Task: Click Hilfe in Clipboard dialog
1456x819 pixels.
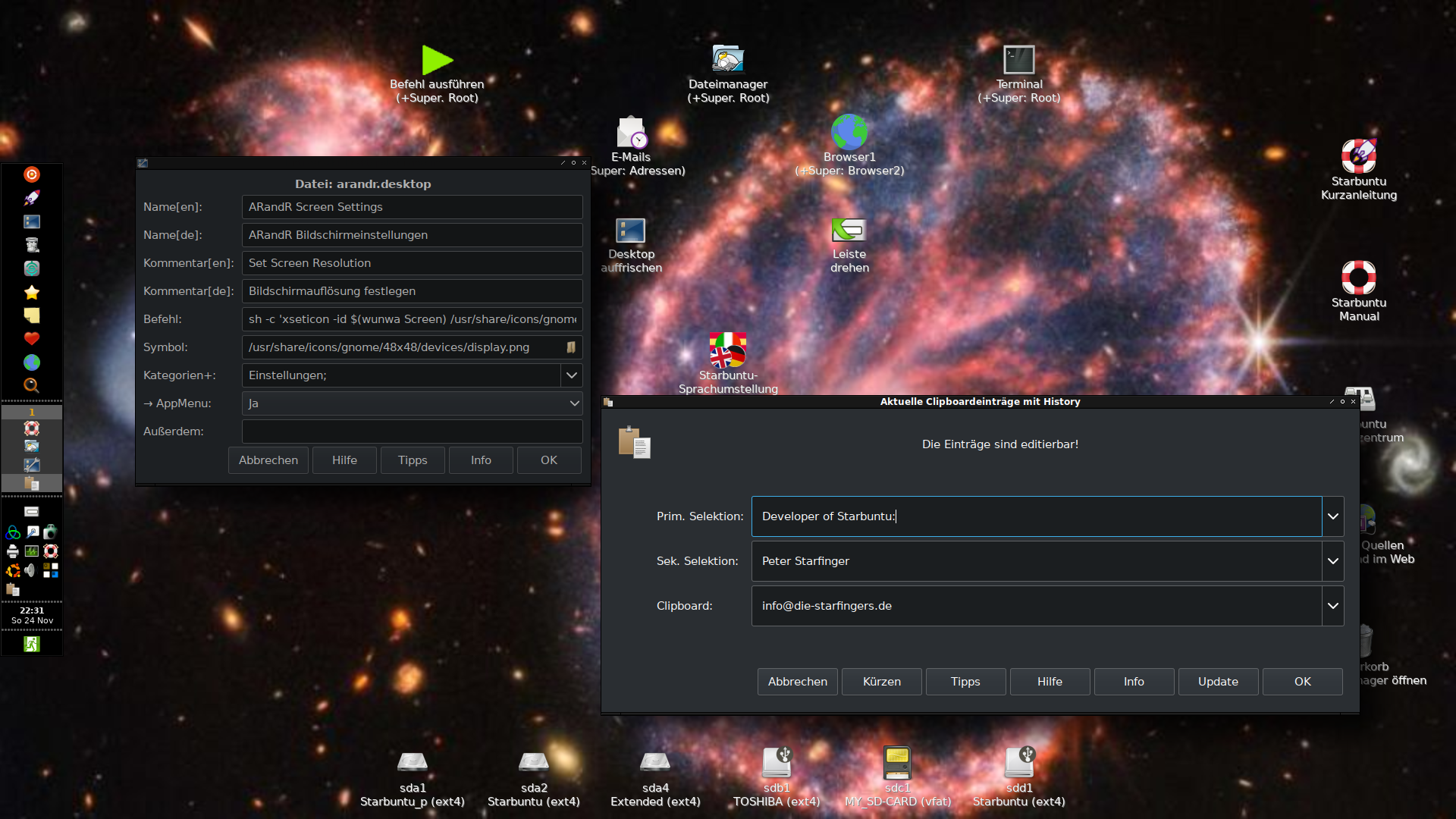Action: [x=1050, y=682]
